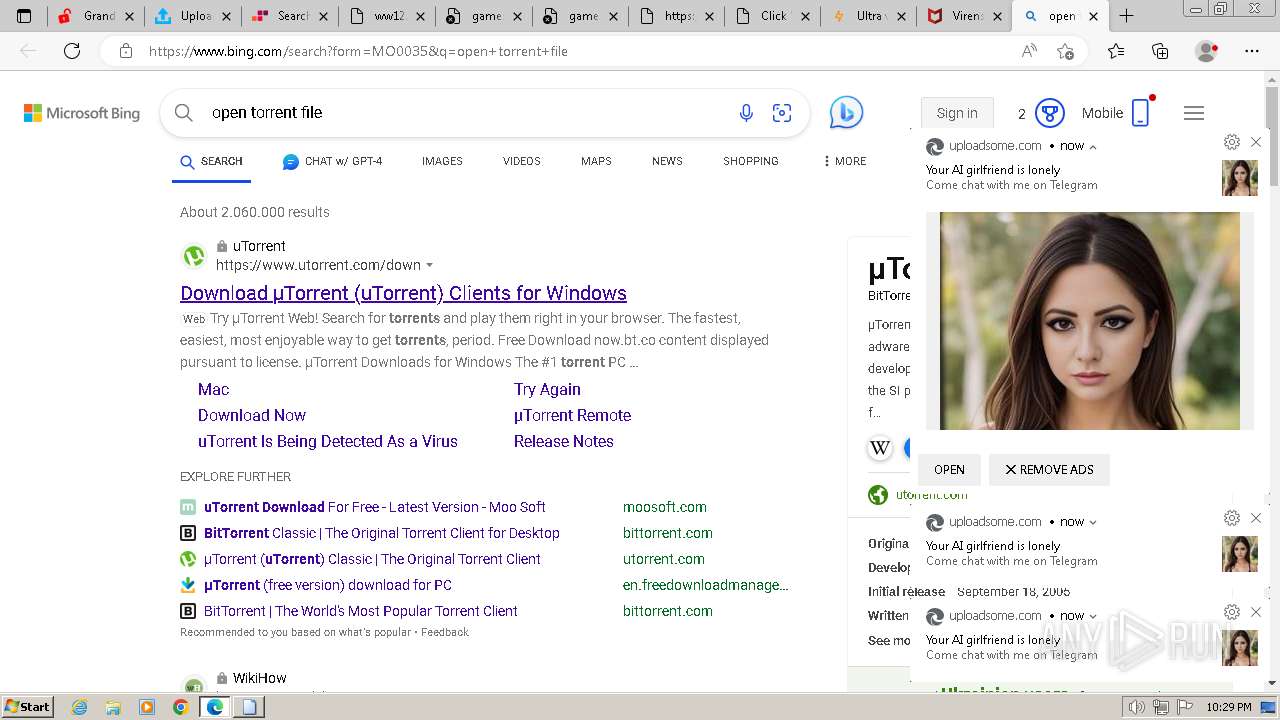The height and width of the screenshot is (720, 1280).
Task: Open BitTorrent Classic Original Torrent Client link
Action: (x=382, y=533)
